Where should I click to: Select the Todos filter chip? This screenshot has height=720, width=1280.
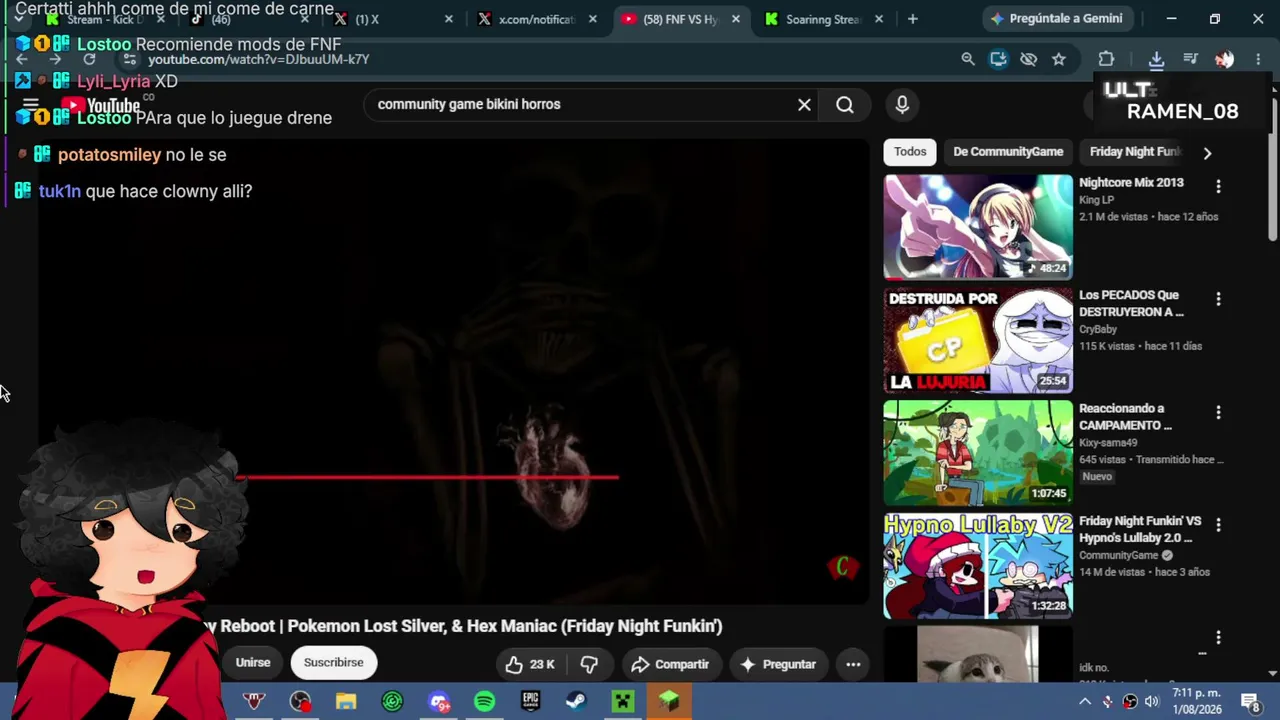click(910, 152)
